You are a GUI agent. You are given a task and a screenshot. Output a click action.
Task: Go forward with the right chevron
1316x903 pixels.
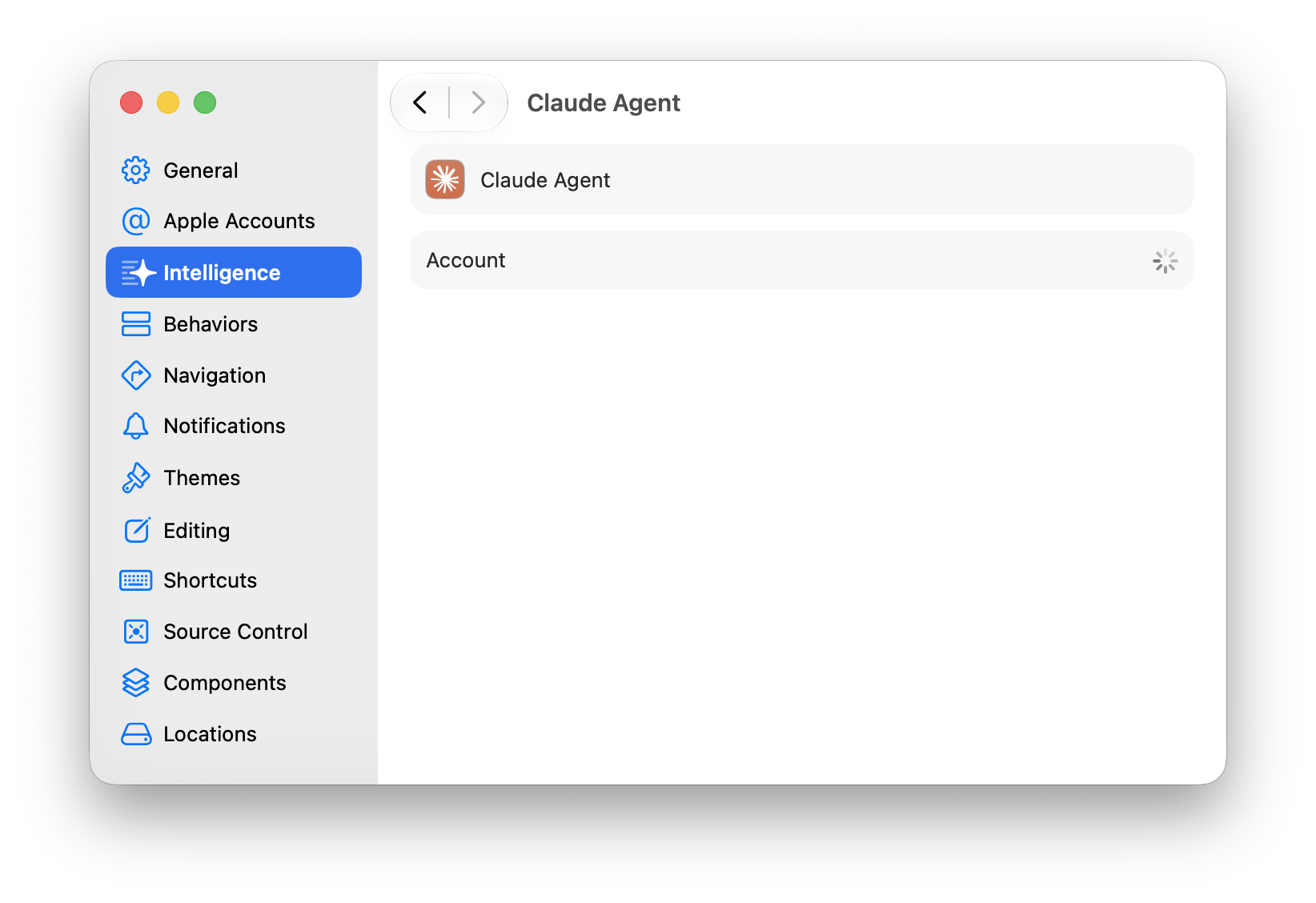click(478, 102)
